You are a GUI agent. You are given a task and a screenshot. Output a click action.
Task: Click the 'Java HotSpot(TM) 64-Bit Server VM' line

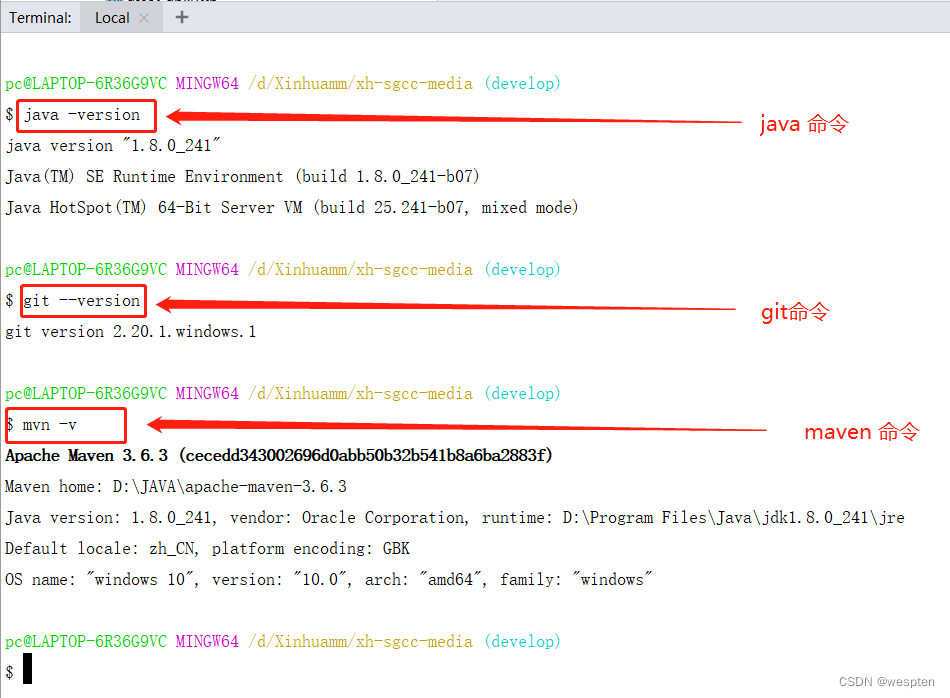(291, 207)
